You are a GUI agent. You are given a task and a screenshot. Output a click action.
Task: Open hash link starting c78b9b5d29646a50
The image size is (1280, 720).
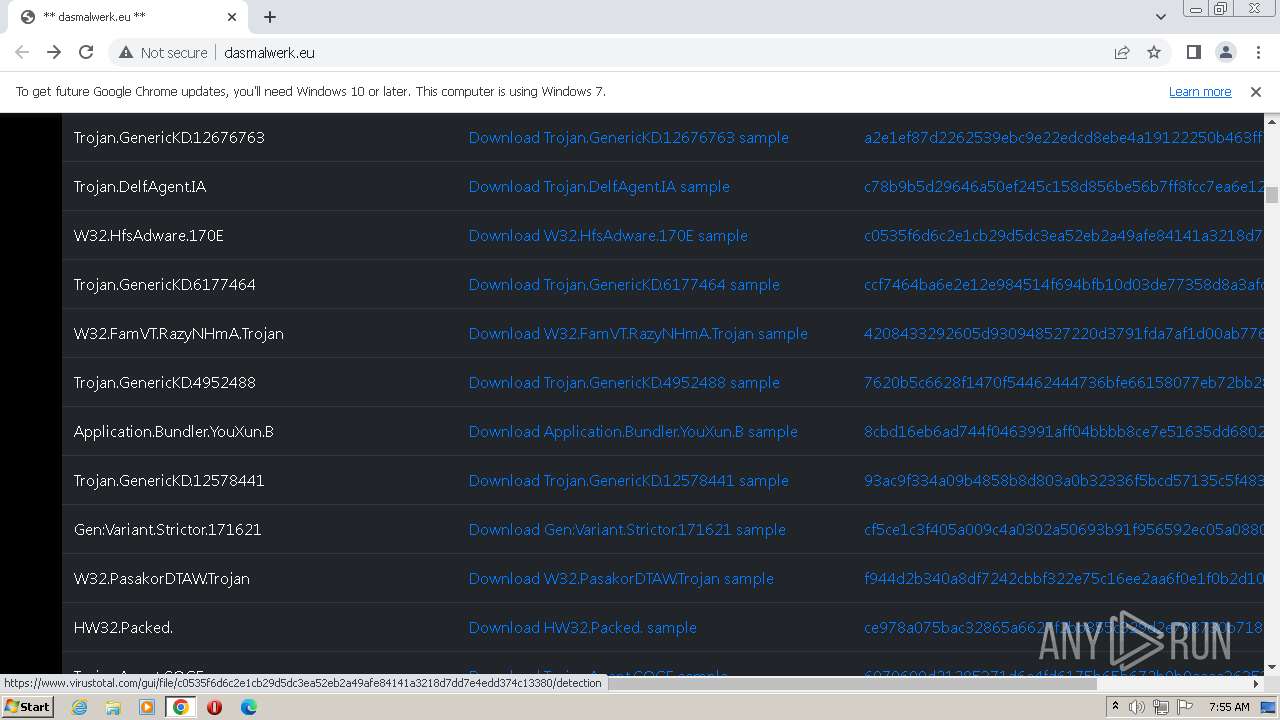point(1063,186)
